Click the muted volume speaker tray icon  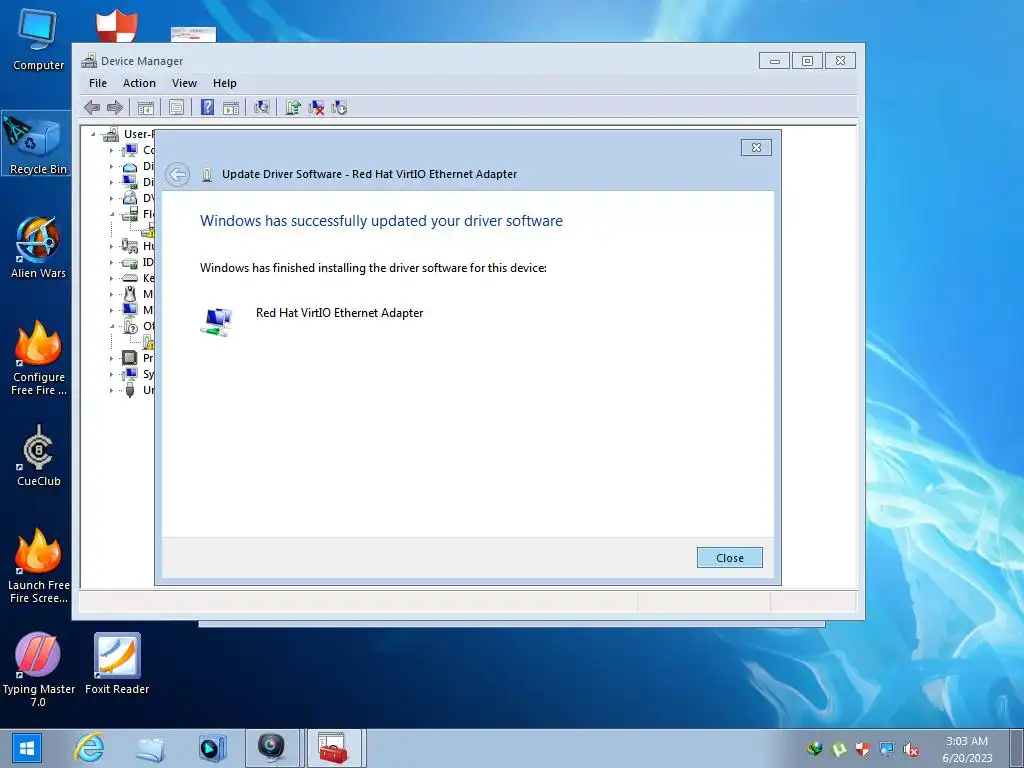910,749
